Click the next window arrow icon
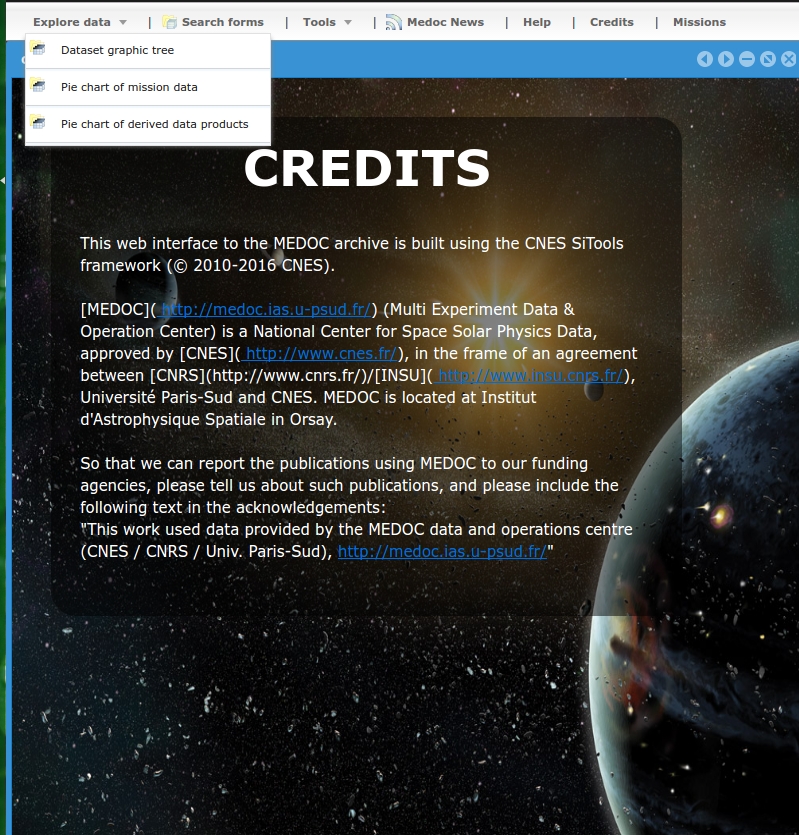The height and width of the screenshot is (835, 799). pos(725,59)
